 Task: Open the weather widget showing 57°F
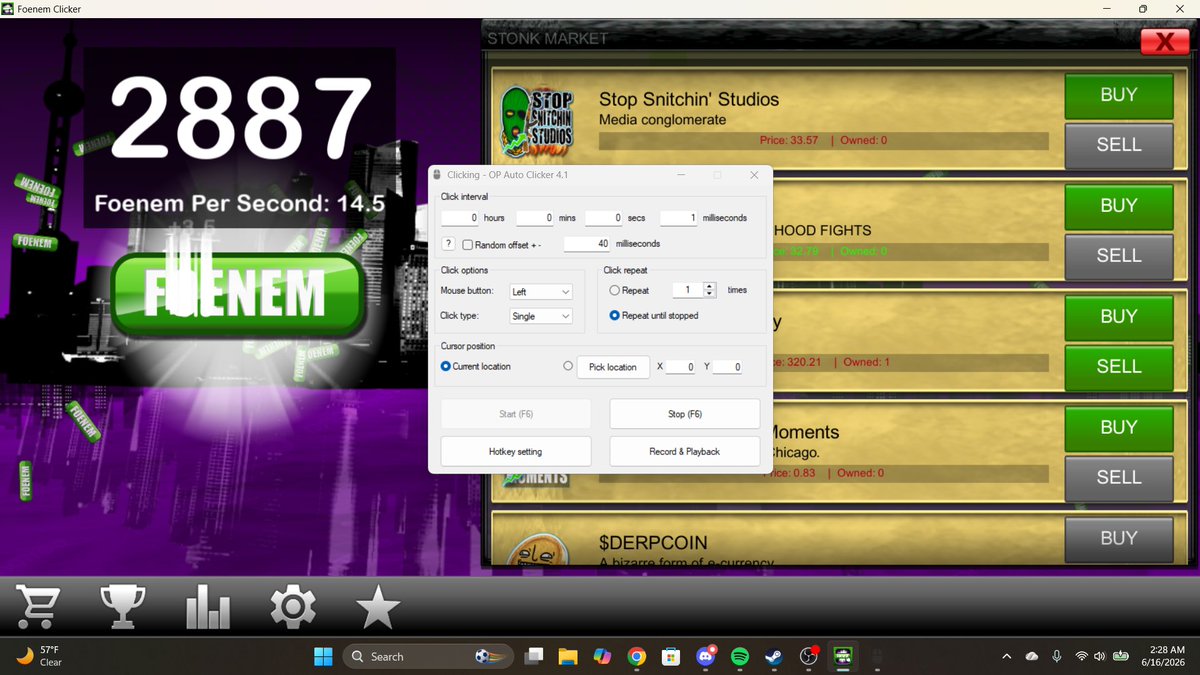pyautogui.click(x=40, y=656)
